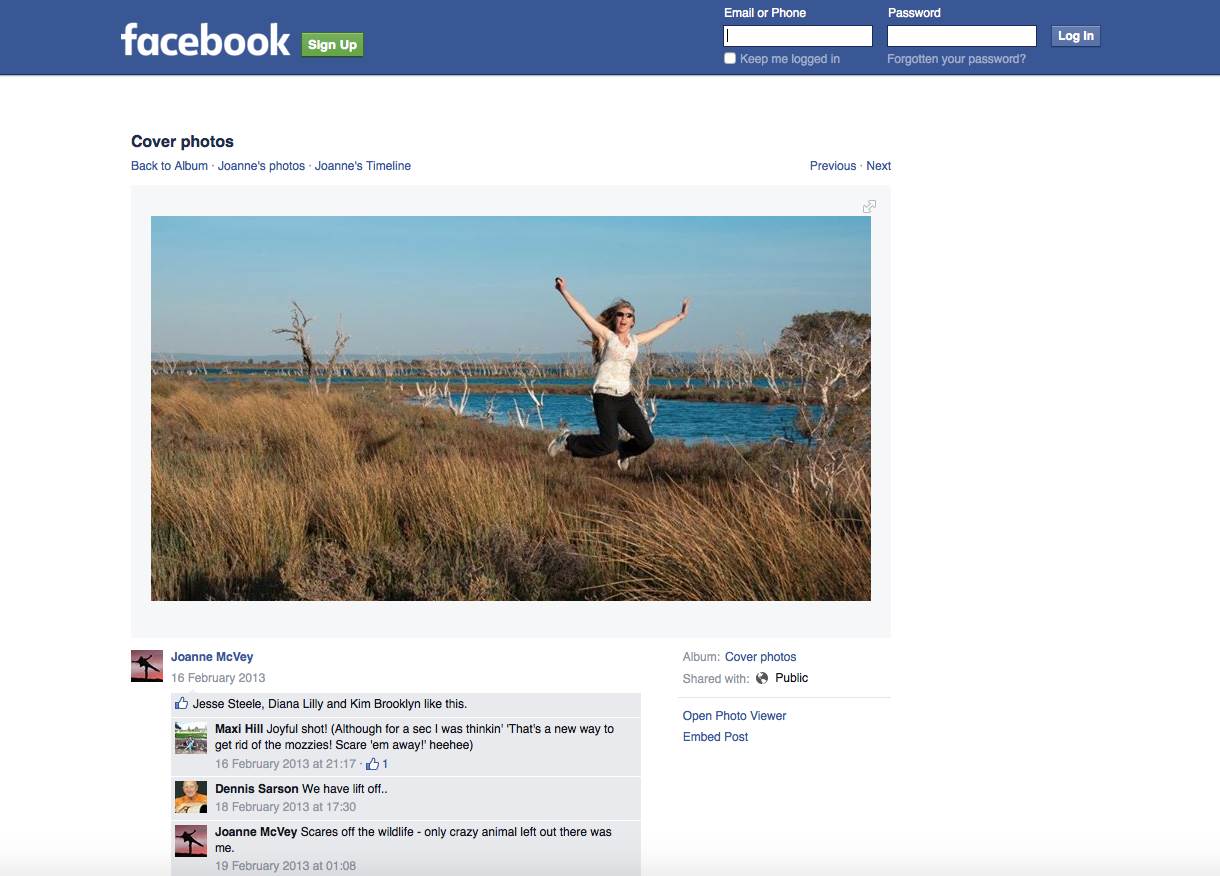Go to the Next photo
1220x876 pixels.
(x=878, y=166)
